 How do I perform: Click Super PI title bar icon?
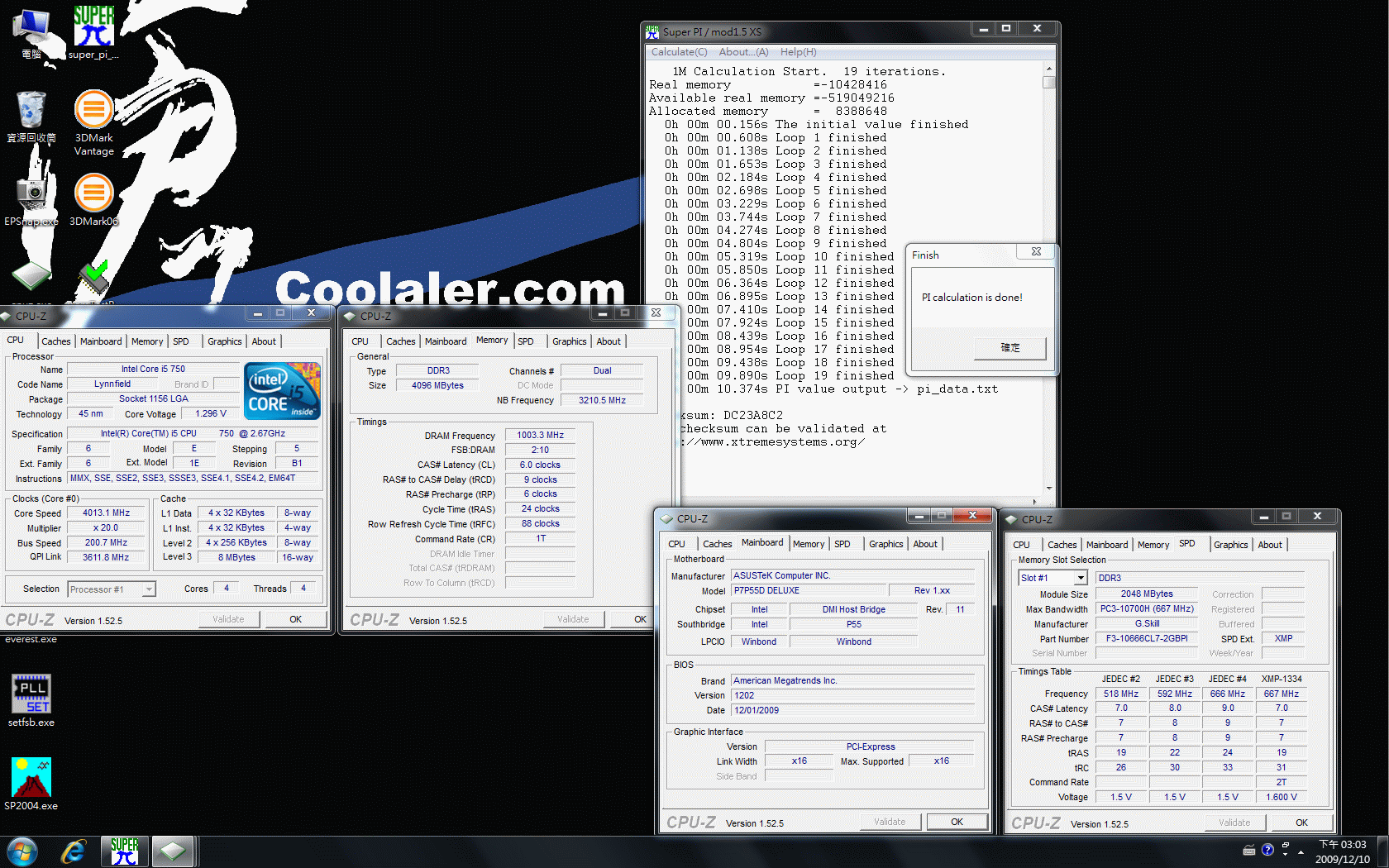[652, 31]
